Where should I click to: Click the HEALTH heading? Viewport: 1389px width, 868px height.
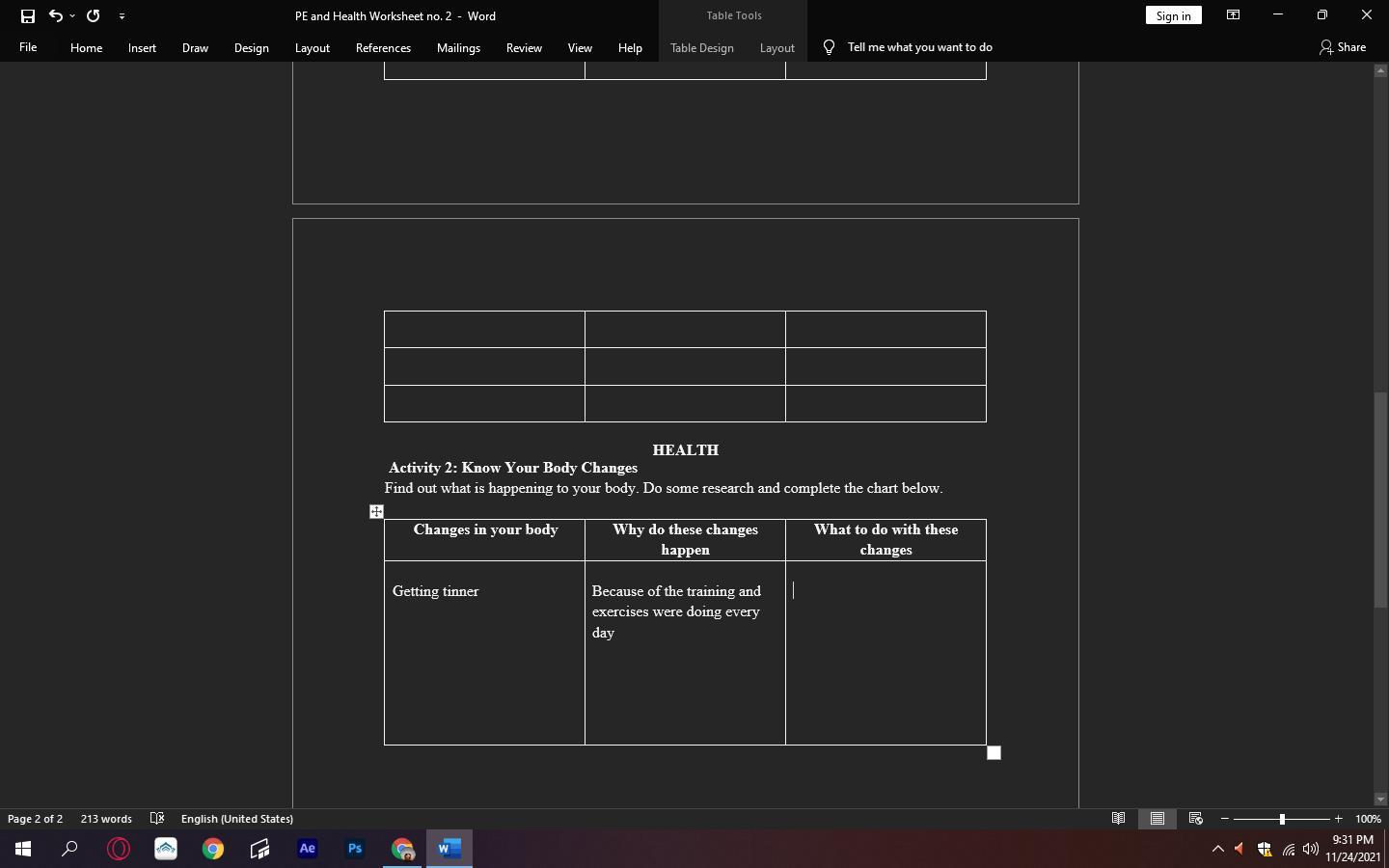click(x=685, y=450)
